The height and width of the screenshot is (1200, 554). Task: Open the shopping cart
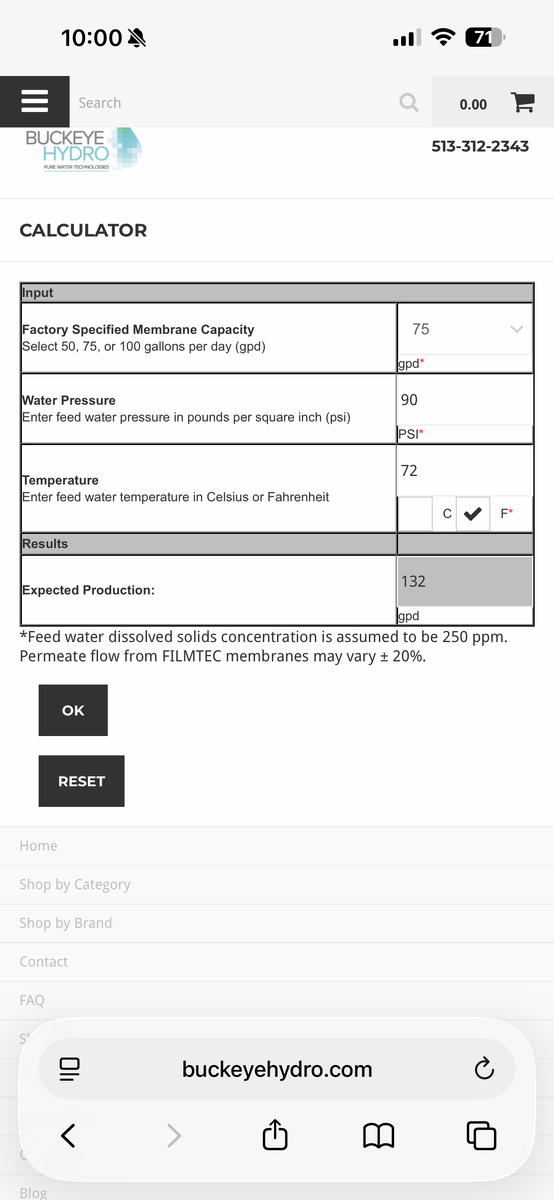pos(522,103)
